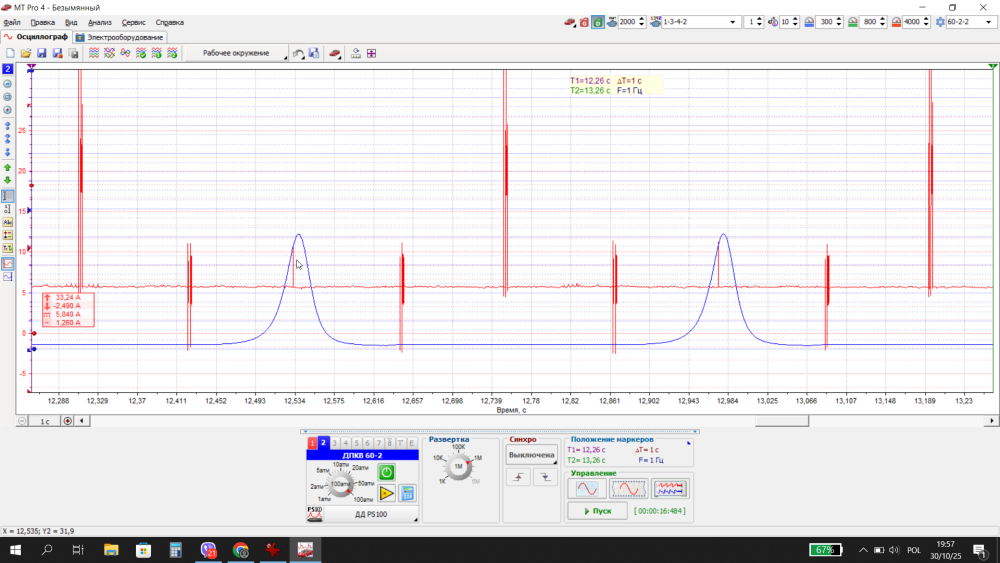Click the open folder icon in toolbar
The width and height of the screenshot is (1000, 563).
click(x=27, y=53)
